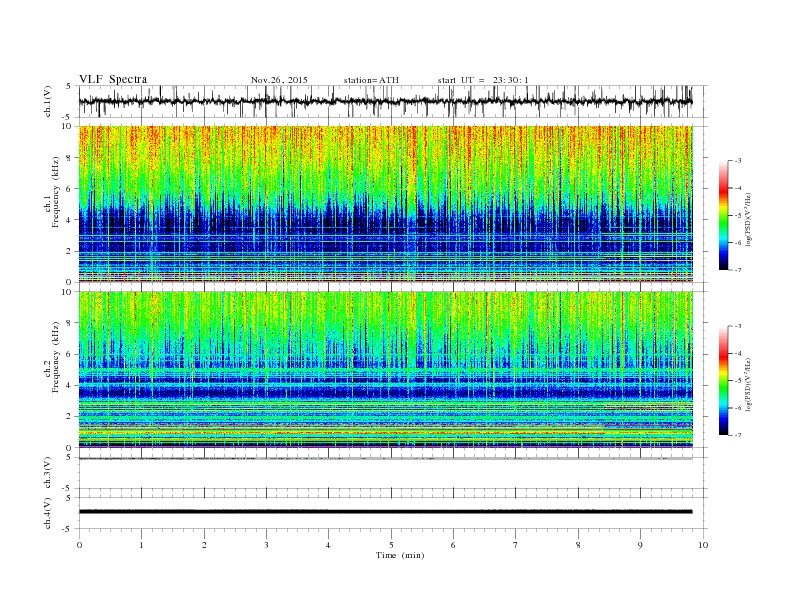Click the "8" kHz tick on ch.2 spectrogram
The height and width of the screenshot is (612, 792).
pyautogui.click(x=70, y=323)
